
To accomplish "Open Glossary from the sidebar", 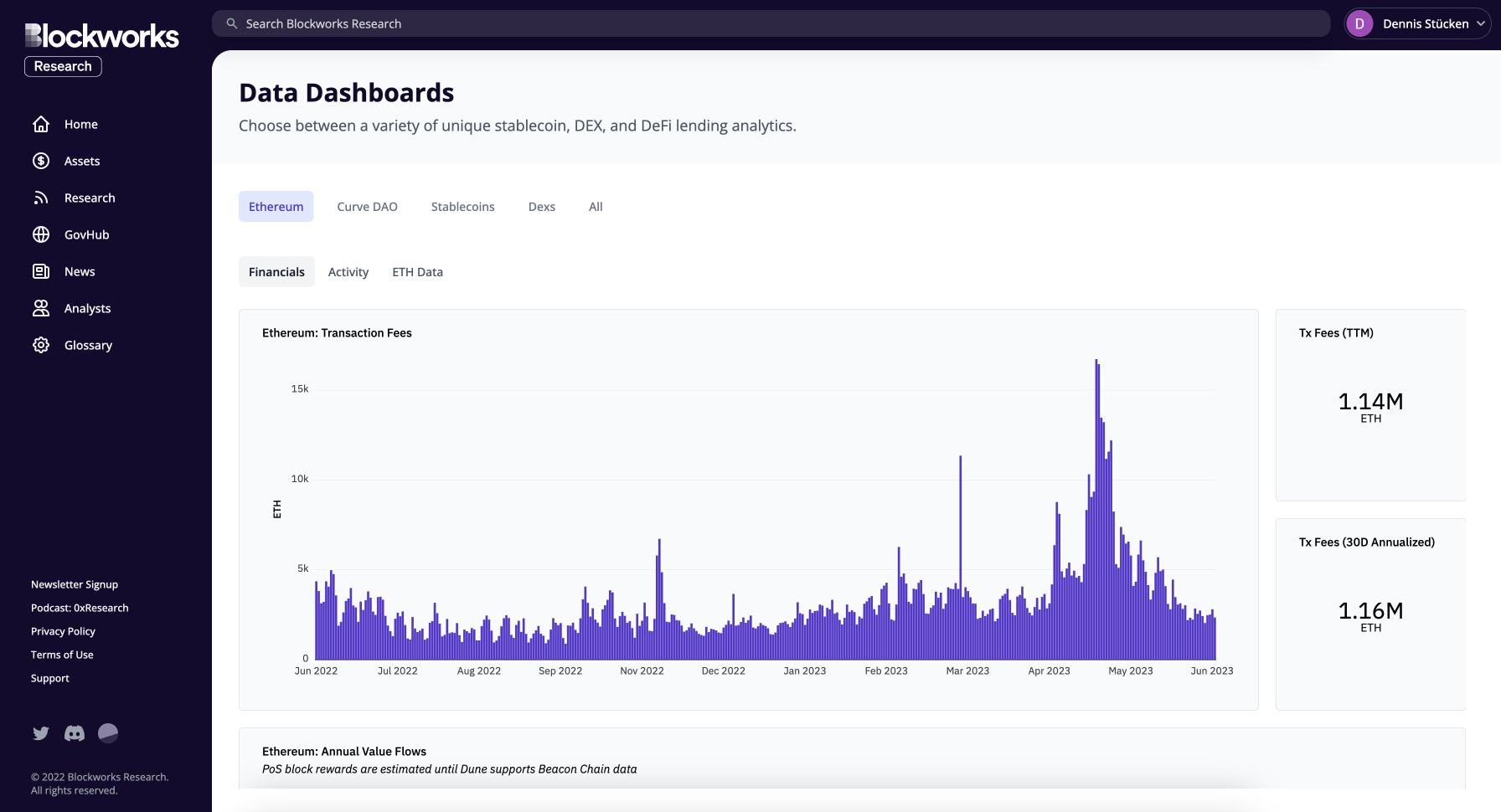I will coord(88,345).
